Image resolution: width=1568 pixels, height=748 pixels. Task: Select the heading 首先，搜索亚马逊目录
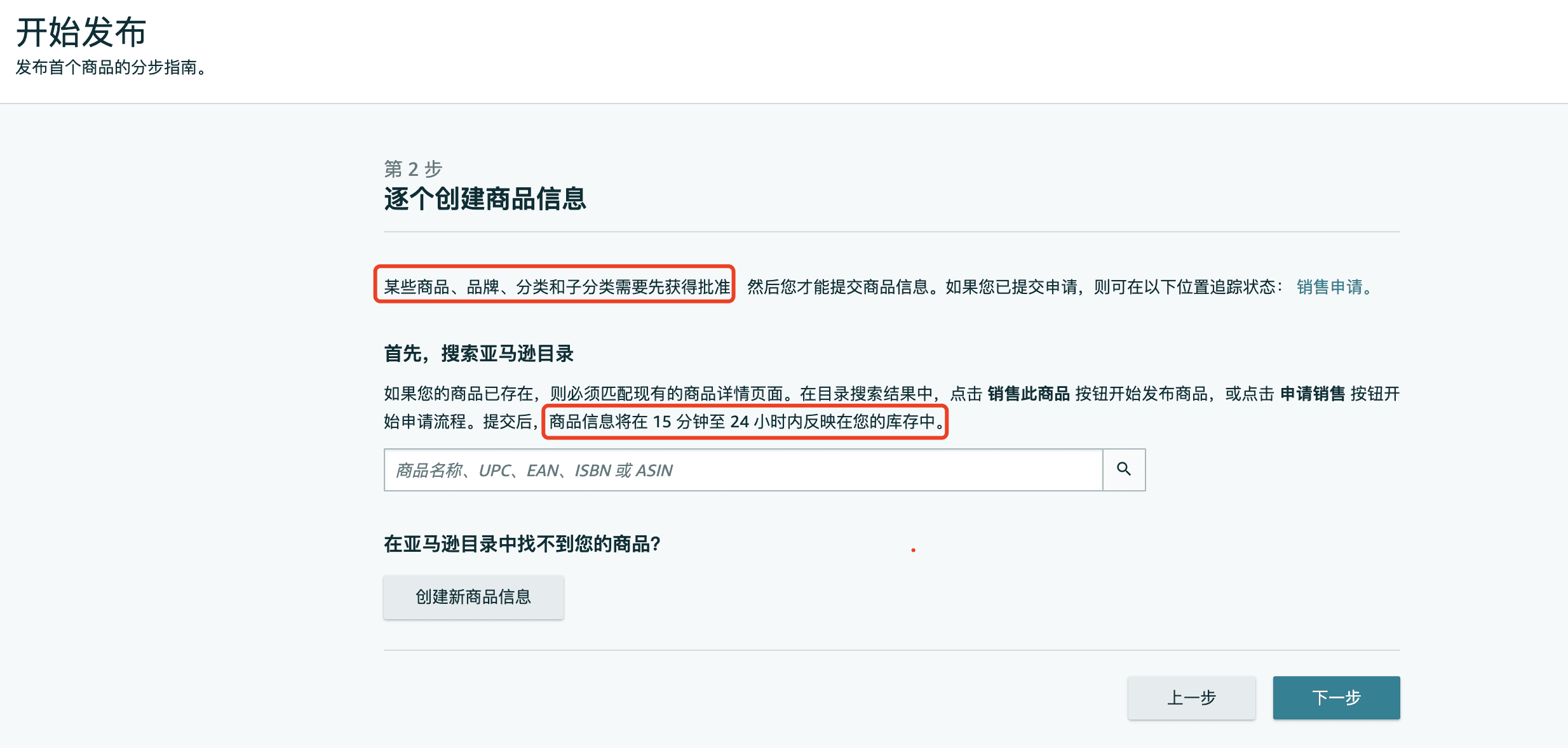(x=477, y=354)
